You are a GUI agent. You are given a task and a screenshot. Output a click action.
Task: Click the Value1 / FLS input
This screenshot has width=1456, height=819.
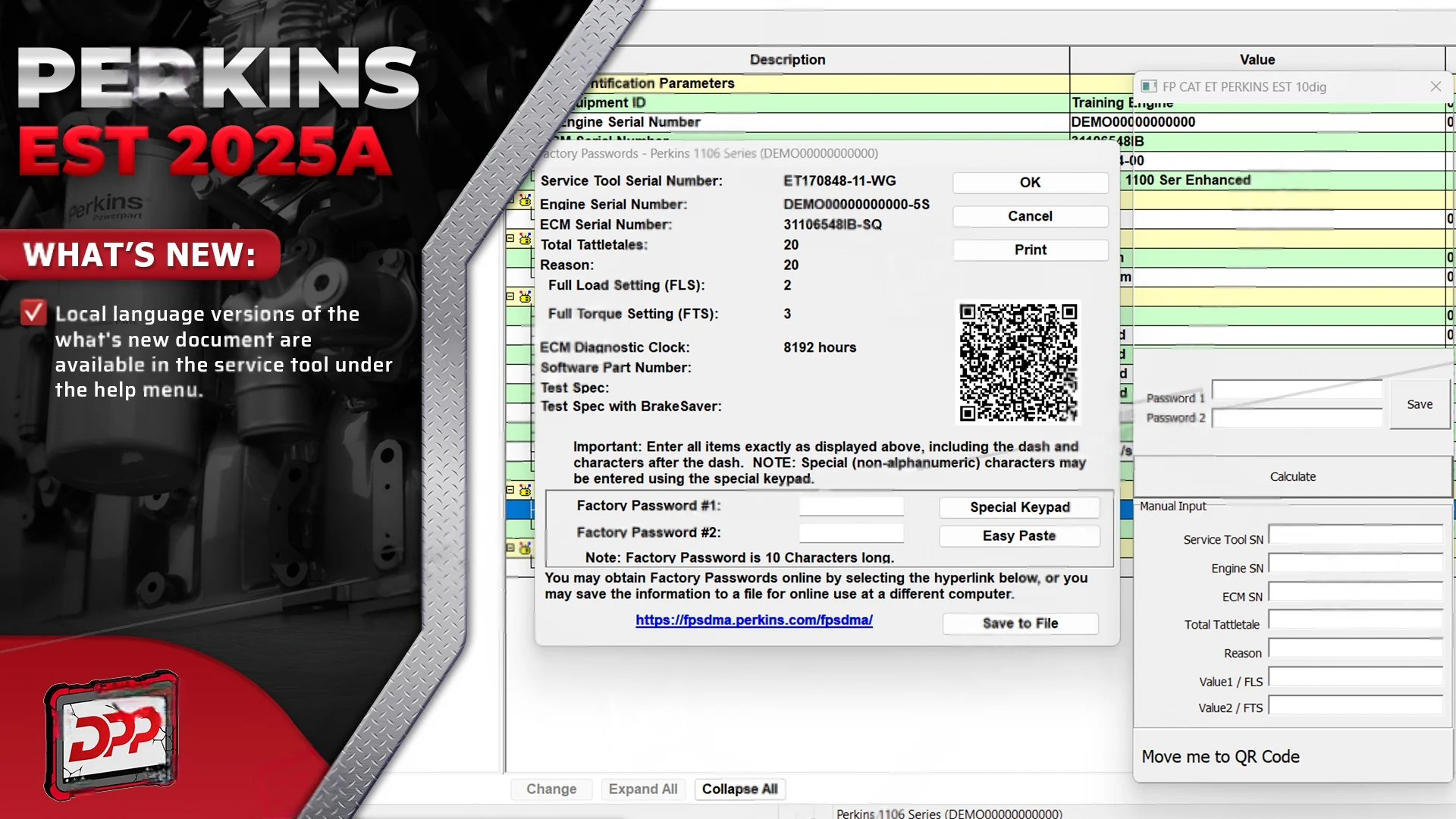[x=1356, y=676]
